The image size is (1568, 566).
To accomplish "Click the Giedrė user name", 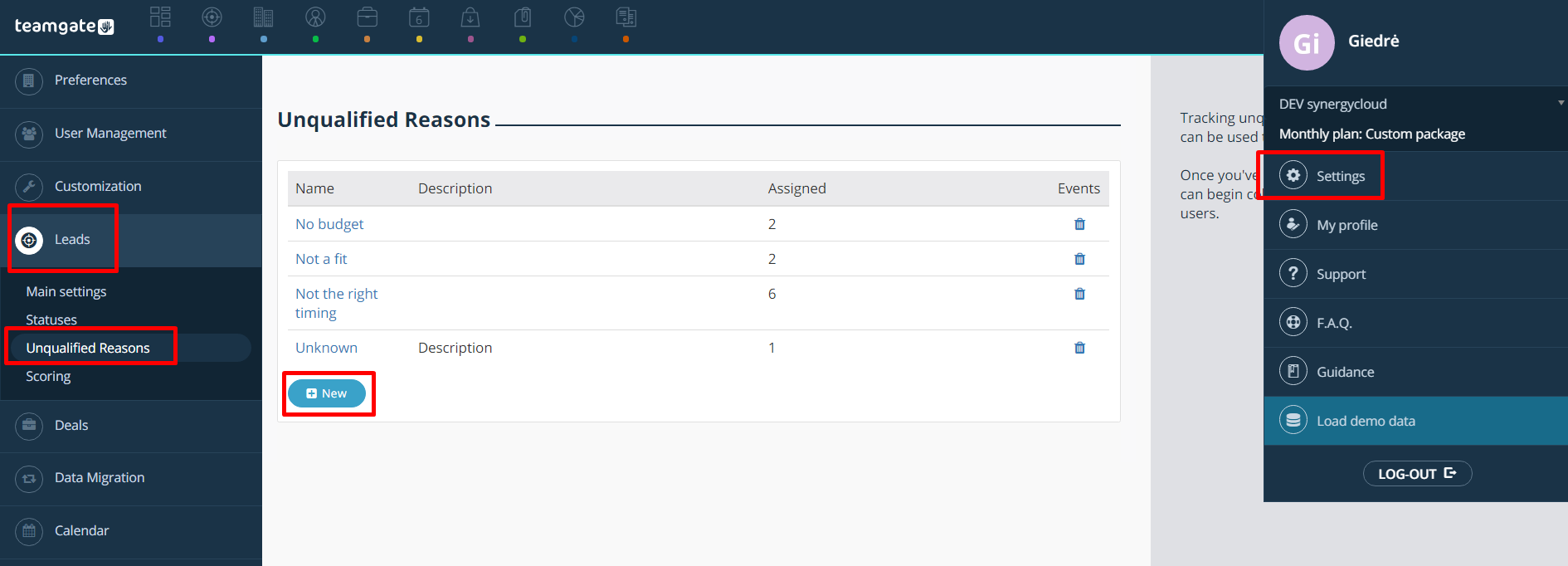I will [1374, 41].
